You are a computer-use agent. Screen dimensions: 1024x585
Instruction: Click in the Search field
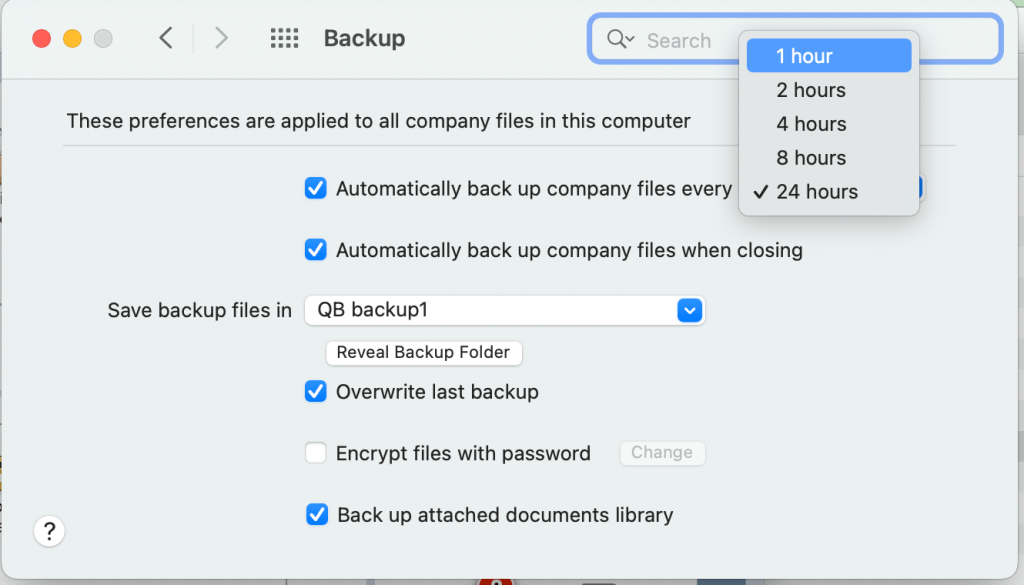(795, 39)
